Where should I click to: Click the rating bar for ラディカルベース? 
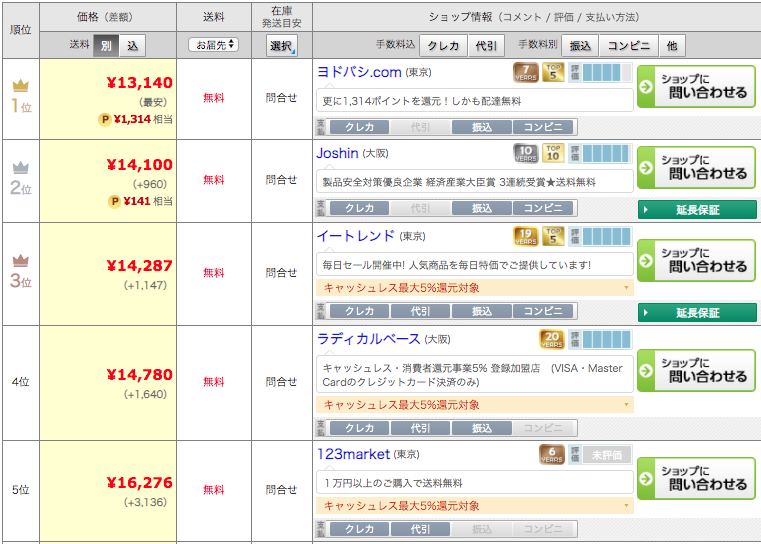tap(600, 339)
